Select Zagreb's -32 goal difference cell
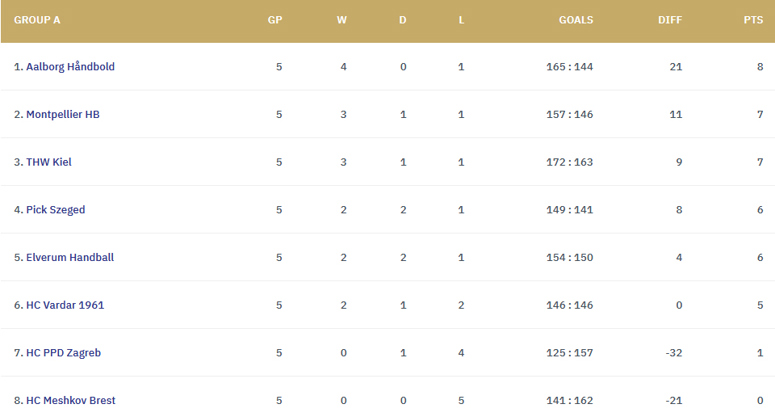The width and height of the screenshot is (775, 420). pos(674,353)
